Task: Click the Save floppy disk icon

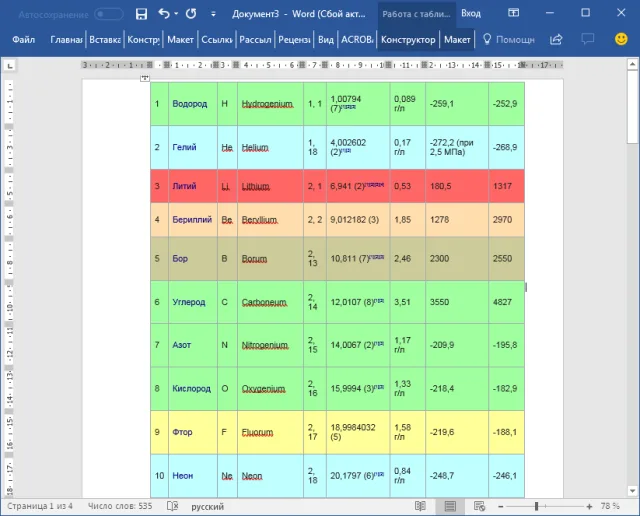Action: [x=141, y=14]
